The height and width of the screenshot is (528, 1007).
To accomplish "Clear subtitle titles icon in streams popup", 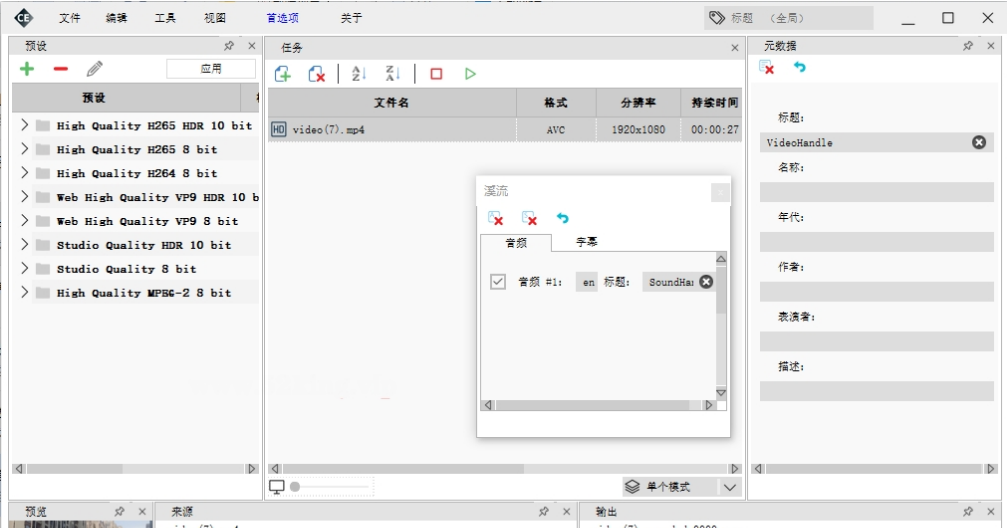I will click(529, 218).
